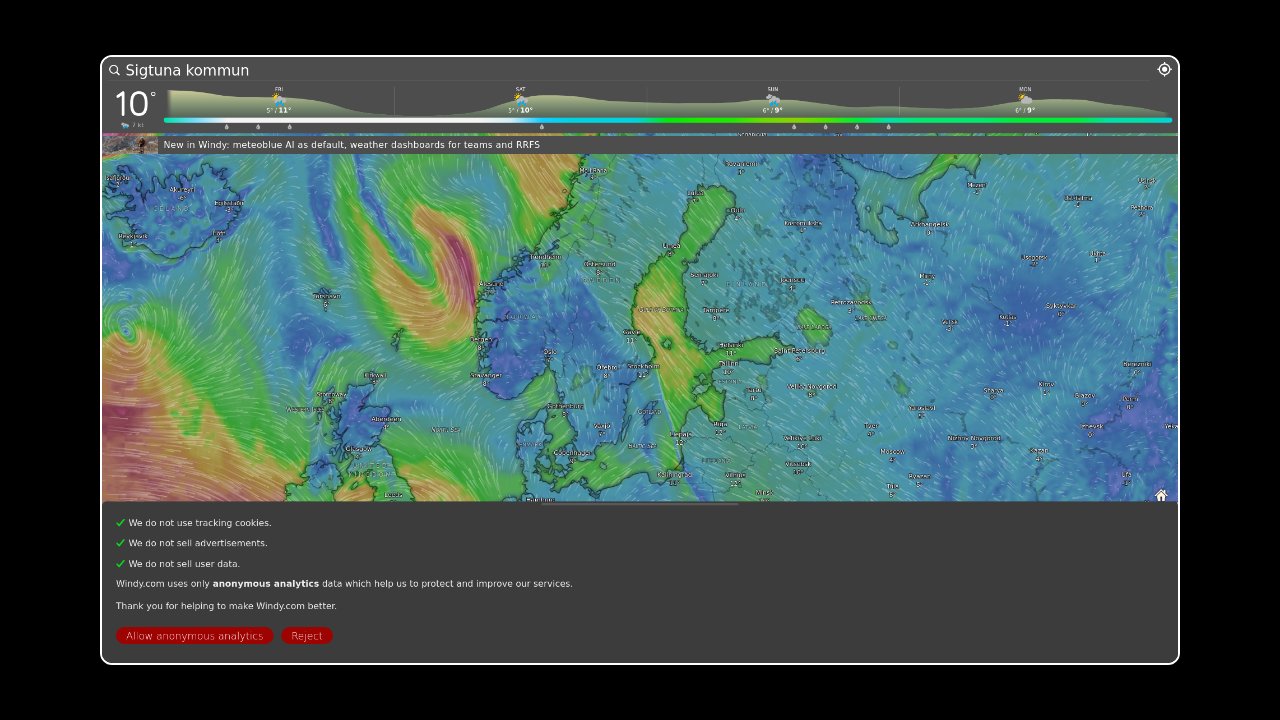Open the Vilnius map label

click(735, 475)
